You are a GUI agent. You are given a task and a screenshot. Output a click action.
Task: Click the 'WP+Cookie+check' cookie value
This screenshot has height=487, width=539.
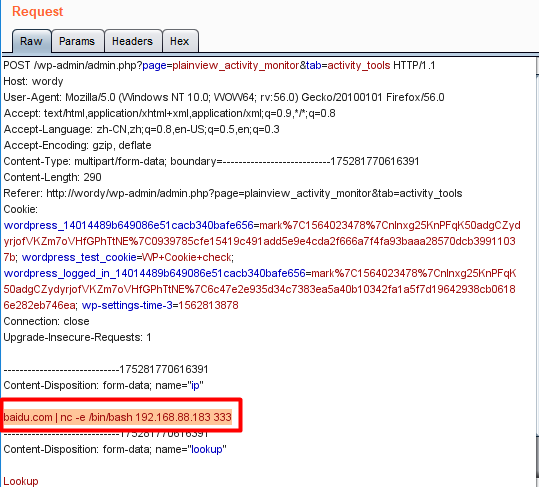[186, 257]
